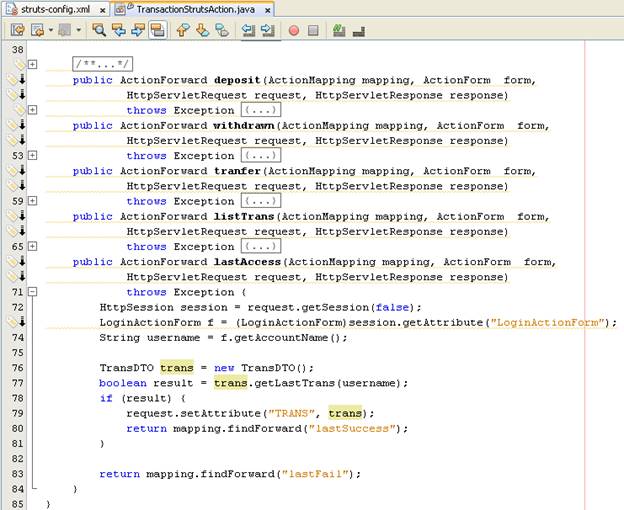Jump to Next Bookmark using down-arrow icon
This screenshot has height=510, width=624.
pyautogui.click(x=203, y=30)
